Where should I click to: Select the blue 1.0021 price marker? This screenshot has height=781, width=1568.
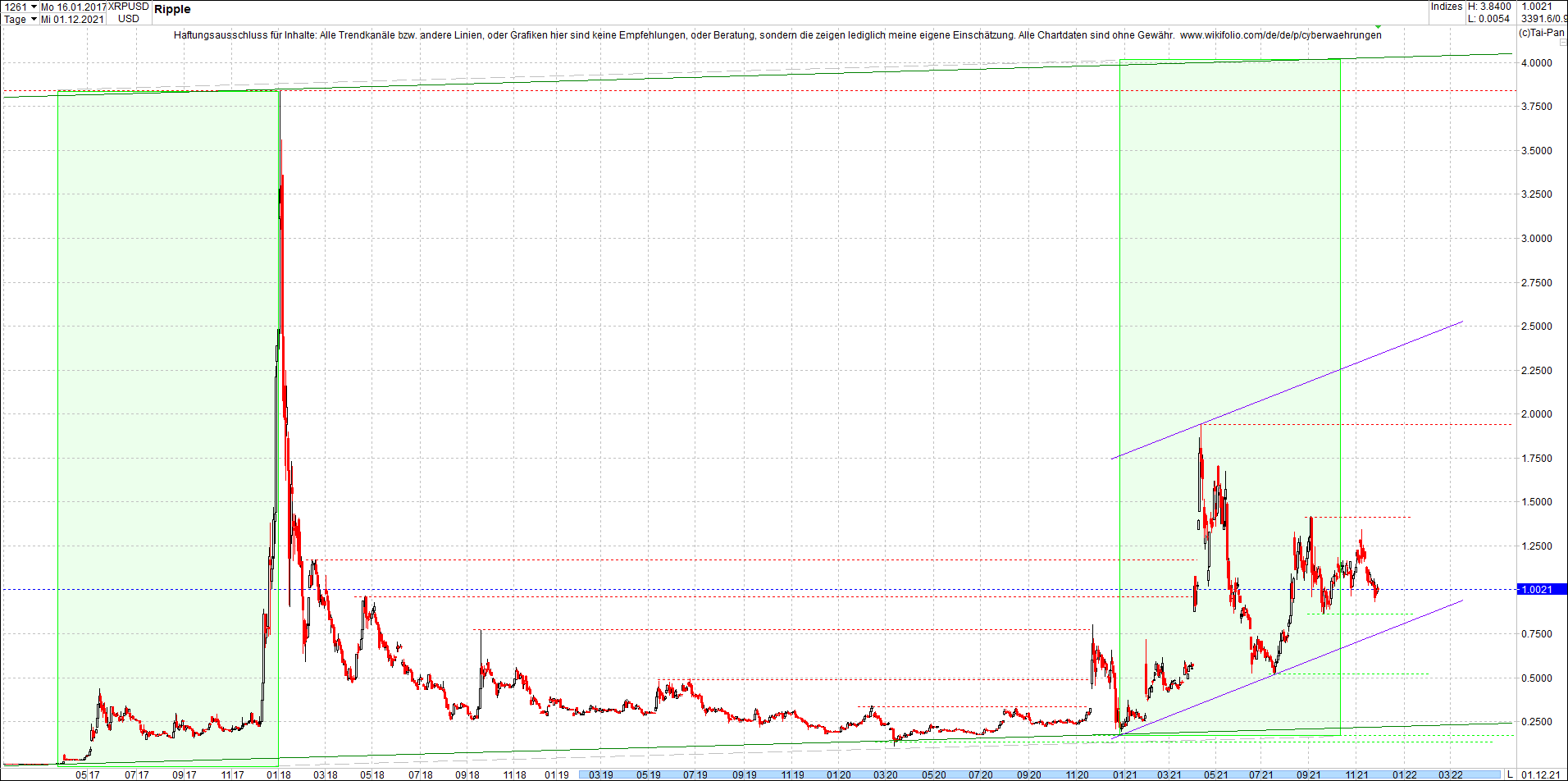(x=1542, y=589)
